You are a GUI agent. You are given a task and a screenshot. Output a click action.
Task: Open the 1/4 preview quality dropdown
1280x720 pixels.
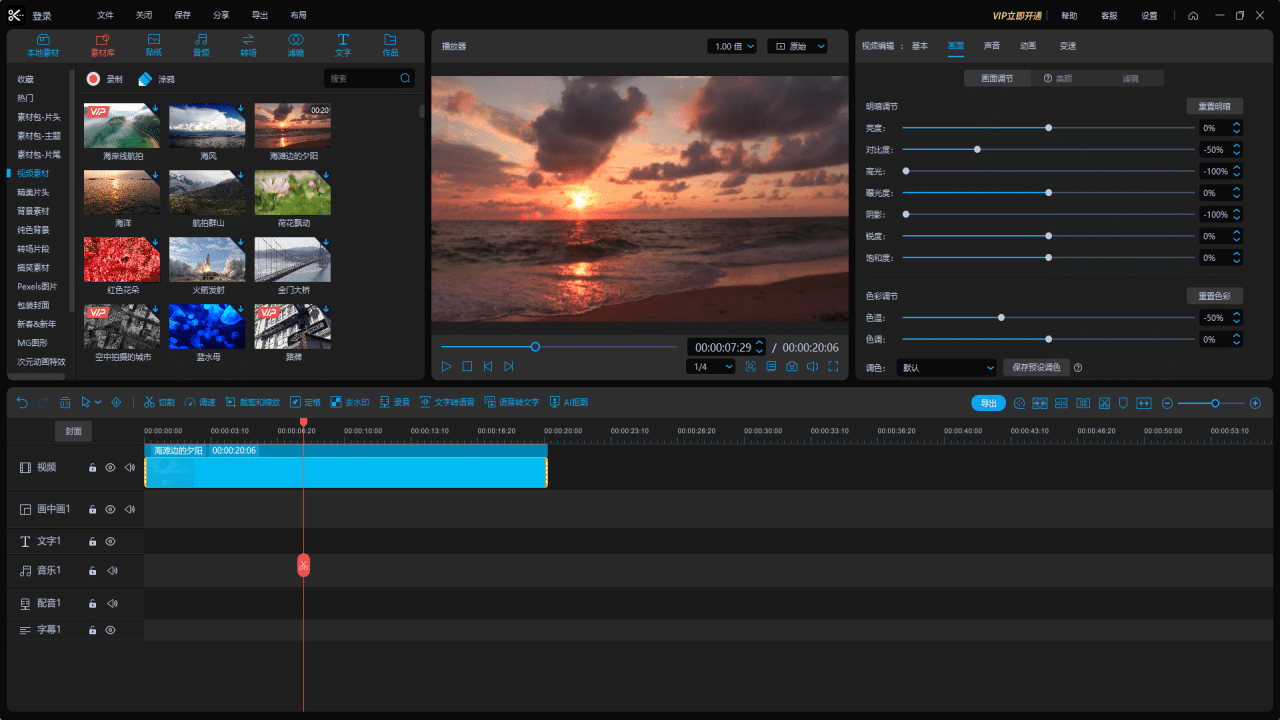pos(710,367)
